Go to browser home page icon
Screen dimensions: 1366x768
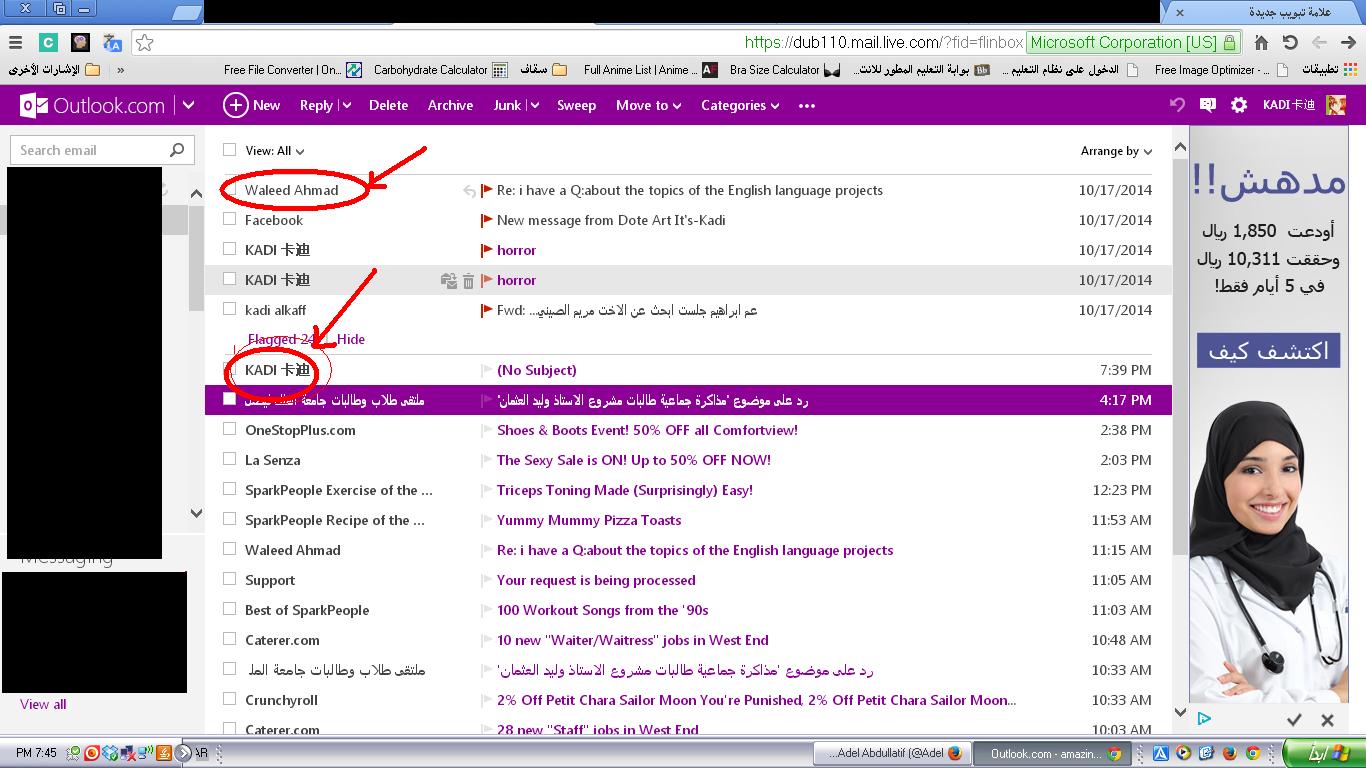click(1261, 43)
